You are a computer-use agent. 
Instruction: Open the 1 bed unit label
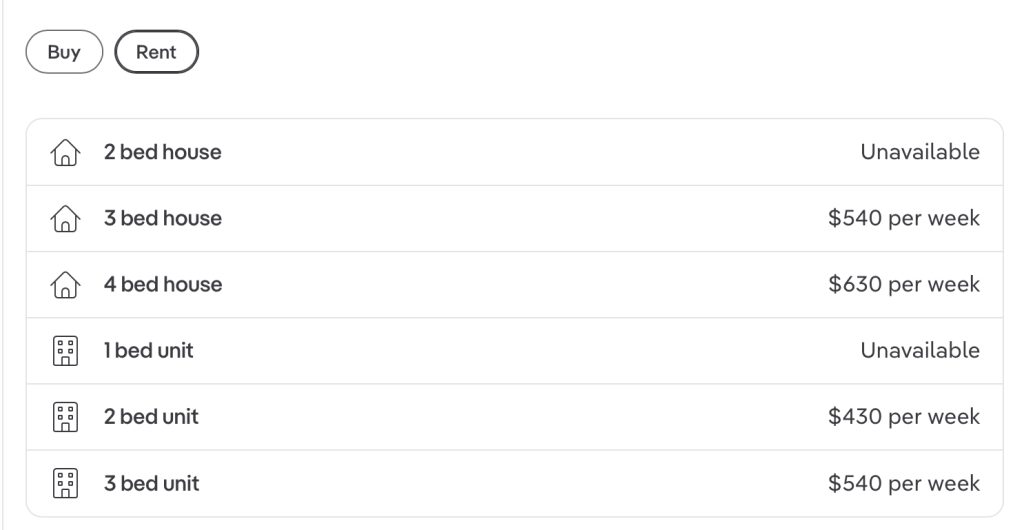(149, 351)
